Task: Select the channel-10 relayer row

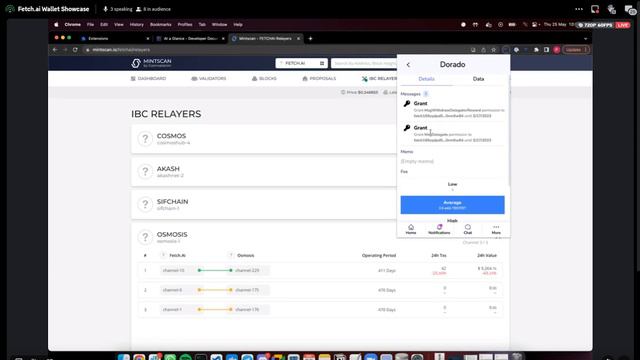Action: tap(320, 270)
